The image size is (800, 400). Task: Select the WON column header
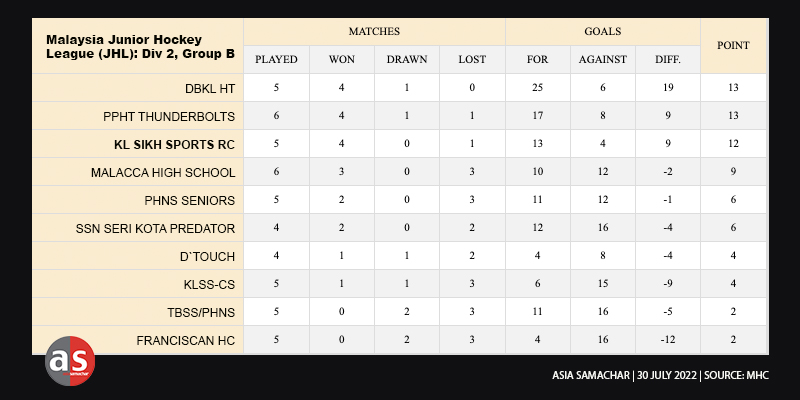tap(342, 59)
